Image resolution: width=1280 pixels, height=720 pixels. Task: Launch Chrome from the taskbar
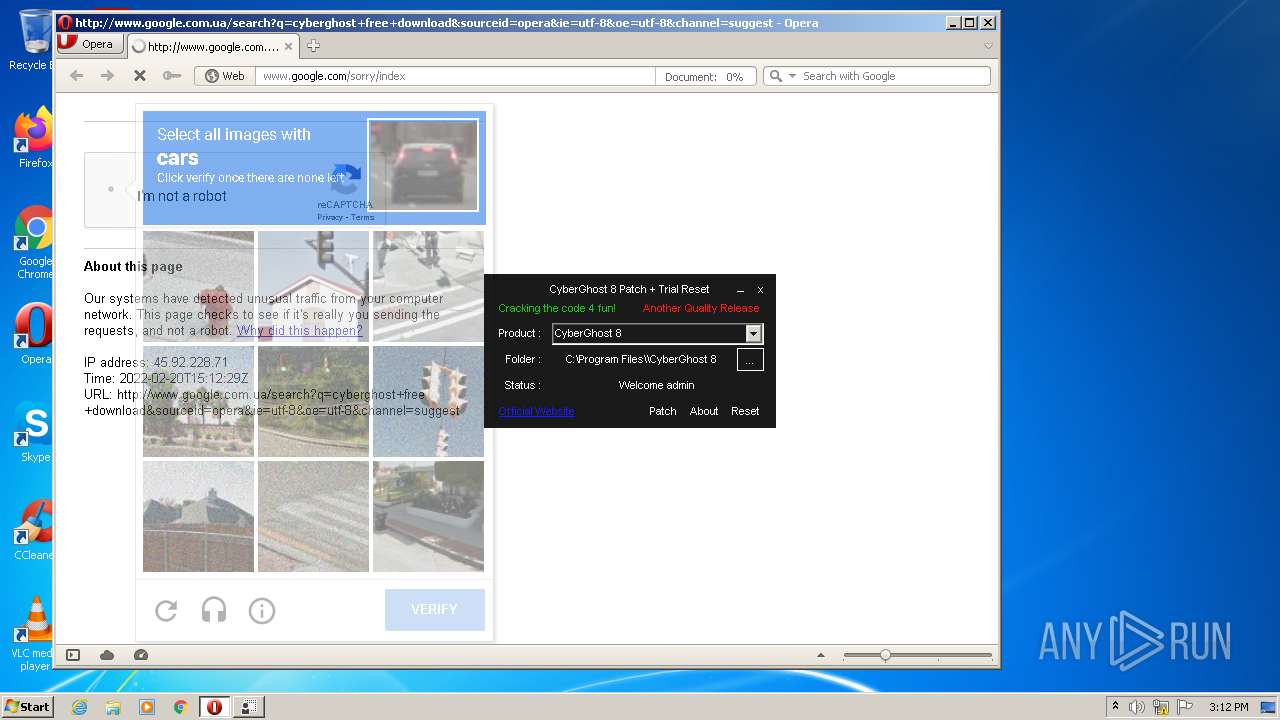(181, 707)
